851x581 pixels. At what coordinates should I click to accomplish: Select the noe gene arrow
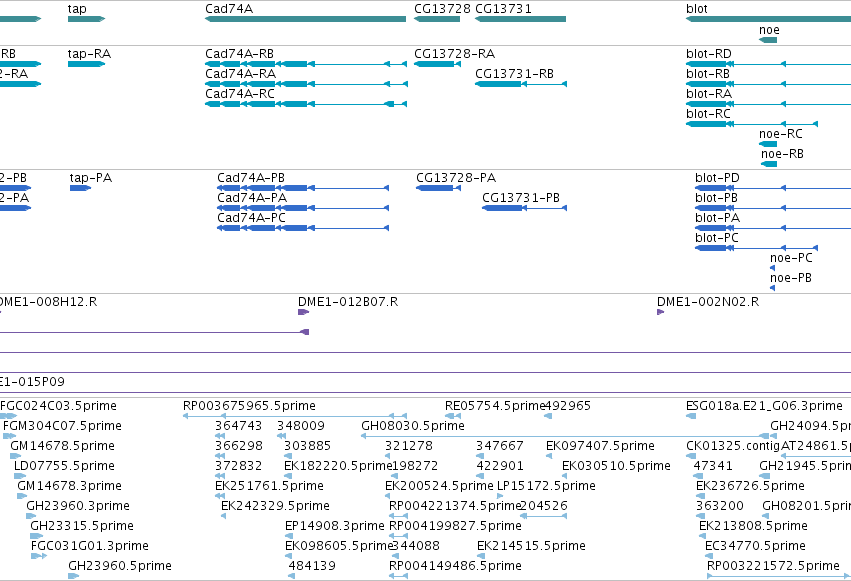tap(768, 40)
